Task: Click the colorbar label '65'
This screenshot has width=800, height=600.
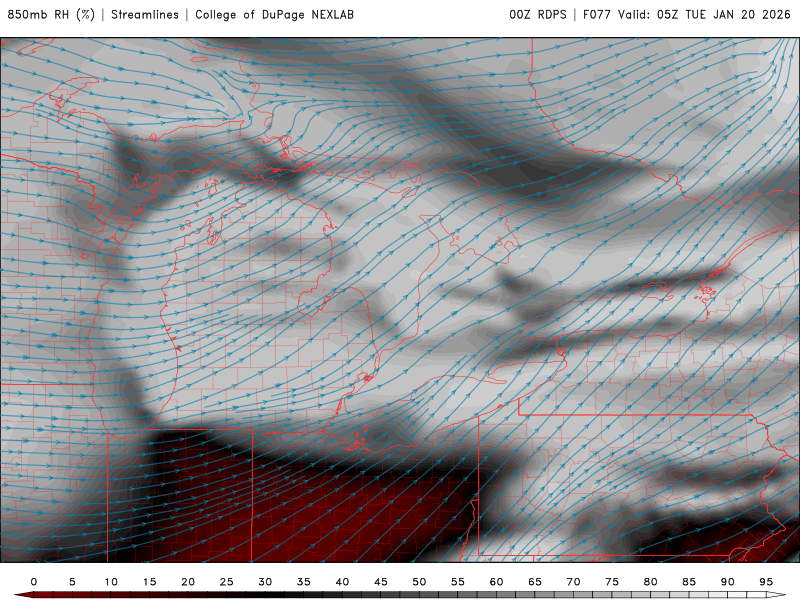Action: pyautogui.click(x=535, y=582)
